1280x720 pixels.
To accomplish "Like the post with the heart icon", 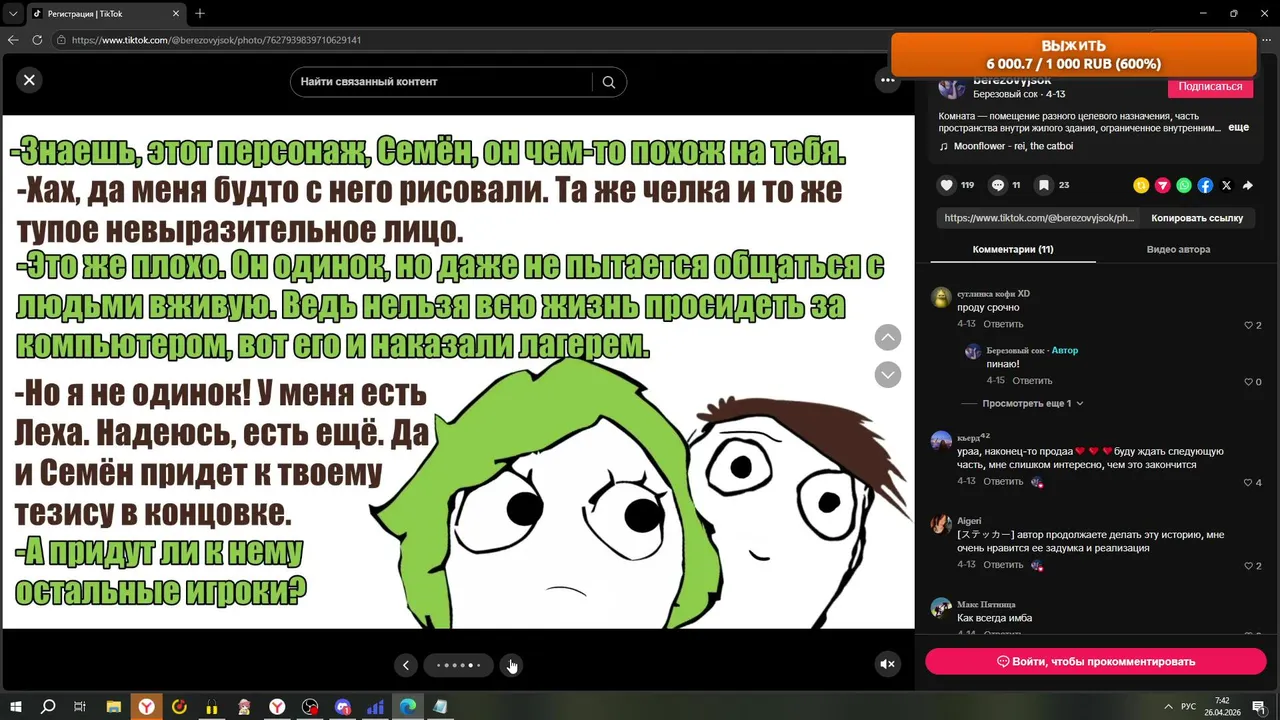I will click(946, 185).
